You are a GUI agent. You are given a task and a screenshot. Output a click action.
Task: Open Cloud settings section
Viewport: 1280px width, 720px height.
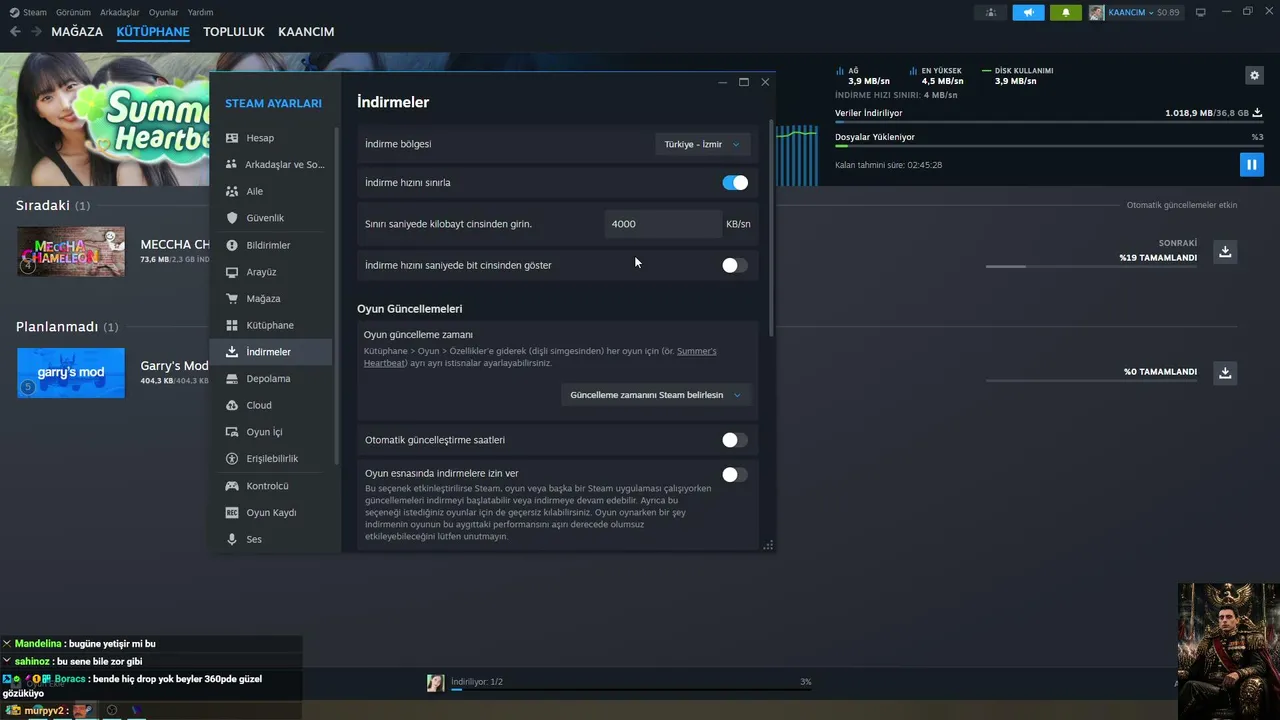271,405
